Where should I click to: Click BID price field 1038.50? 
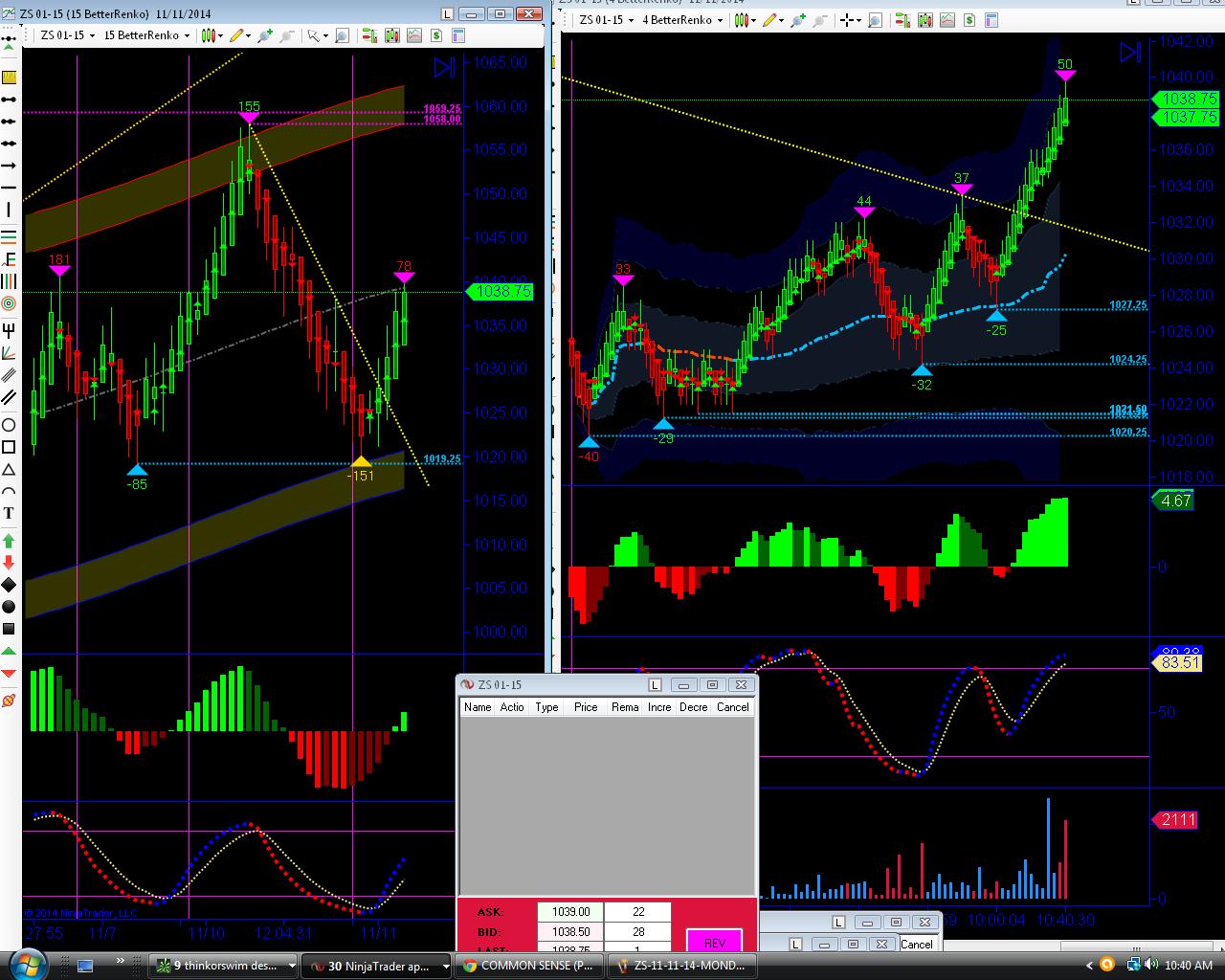click(x=570, y=931)
